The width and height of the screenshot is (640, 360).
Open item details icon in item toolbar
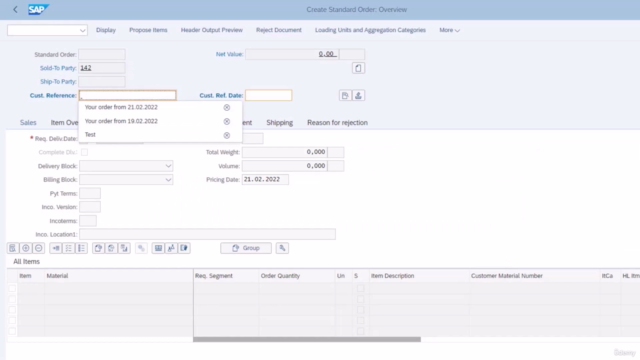tap(13, 248)
